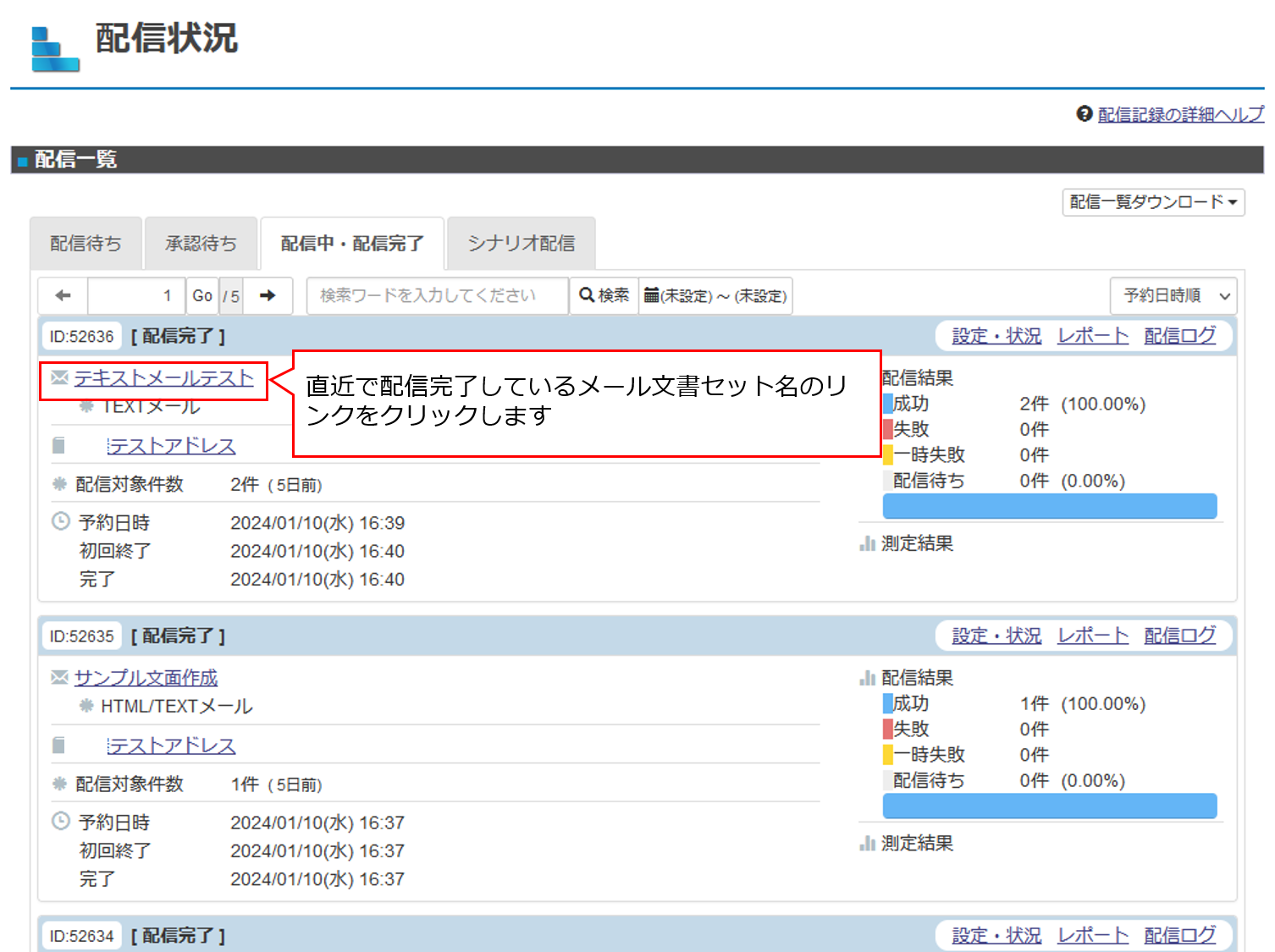This screenshot has height=952, width=1275.
Task: Open the テキストメールテスト mail document link
Action: [163, 378]
